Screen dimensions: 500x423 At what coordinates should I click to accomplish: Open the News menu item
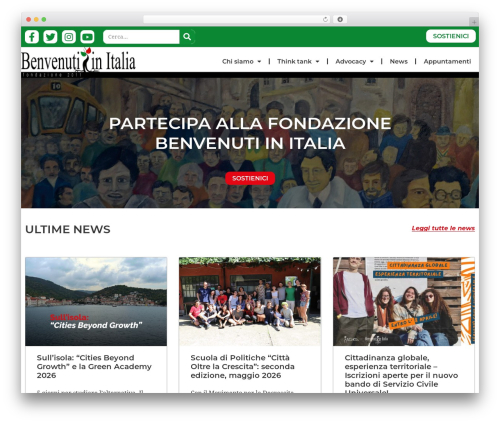point(399,61)
